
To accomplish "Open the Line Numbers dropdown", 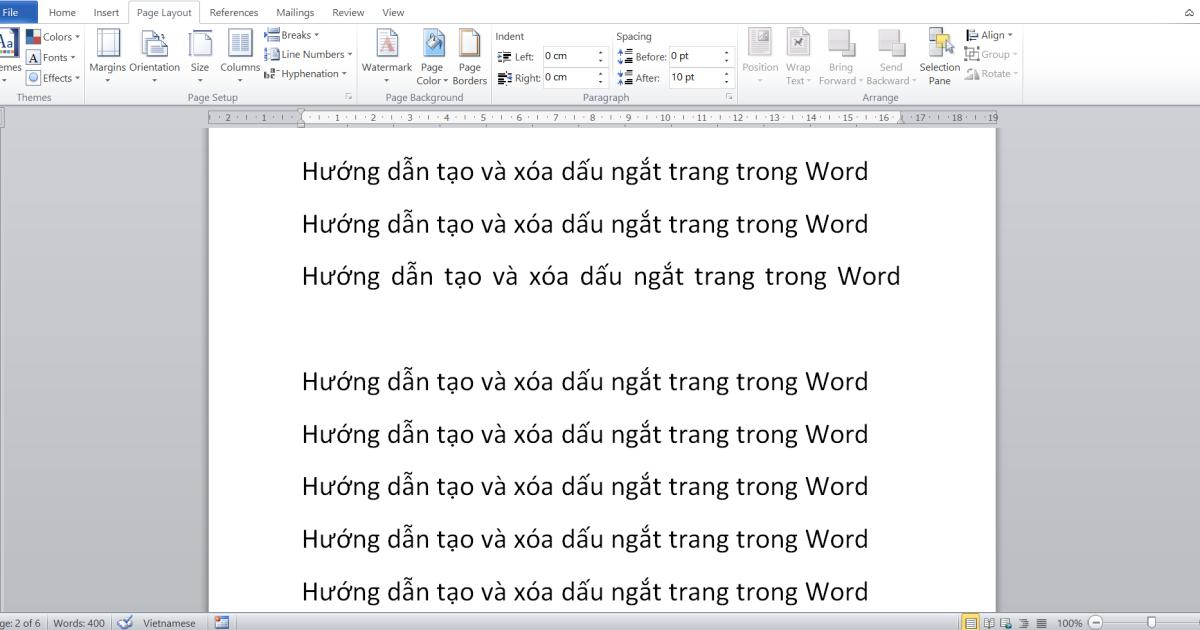I will pyautogui.click(x=309, y=54).
